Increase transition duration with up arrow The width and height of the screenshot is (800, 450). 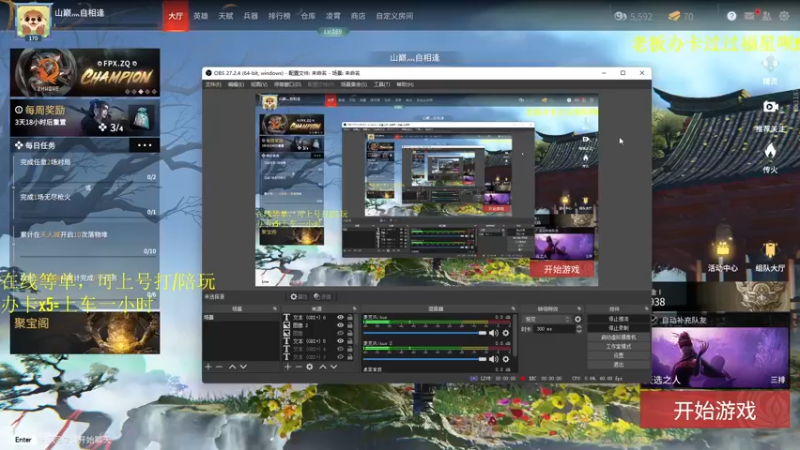click(x=579, y=327)
